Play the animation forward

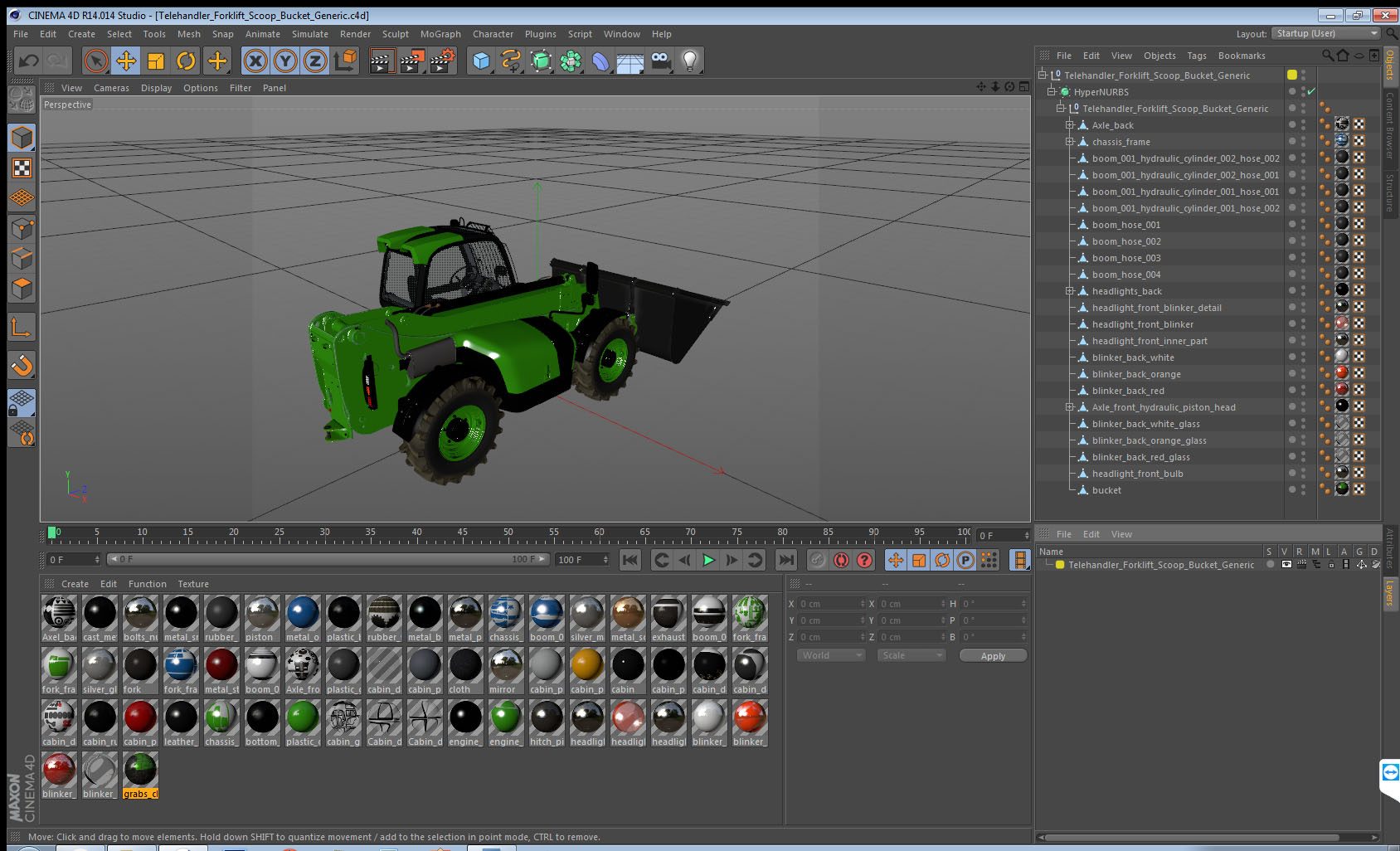708,560
